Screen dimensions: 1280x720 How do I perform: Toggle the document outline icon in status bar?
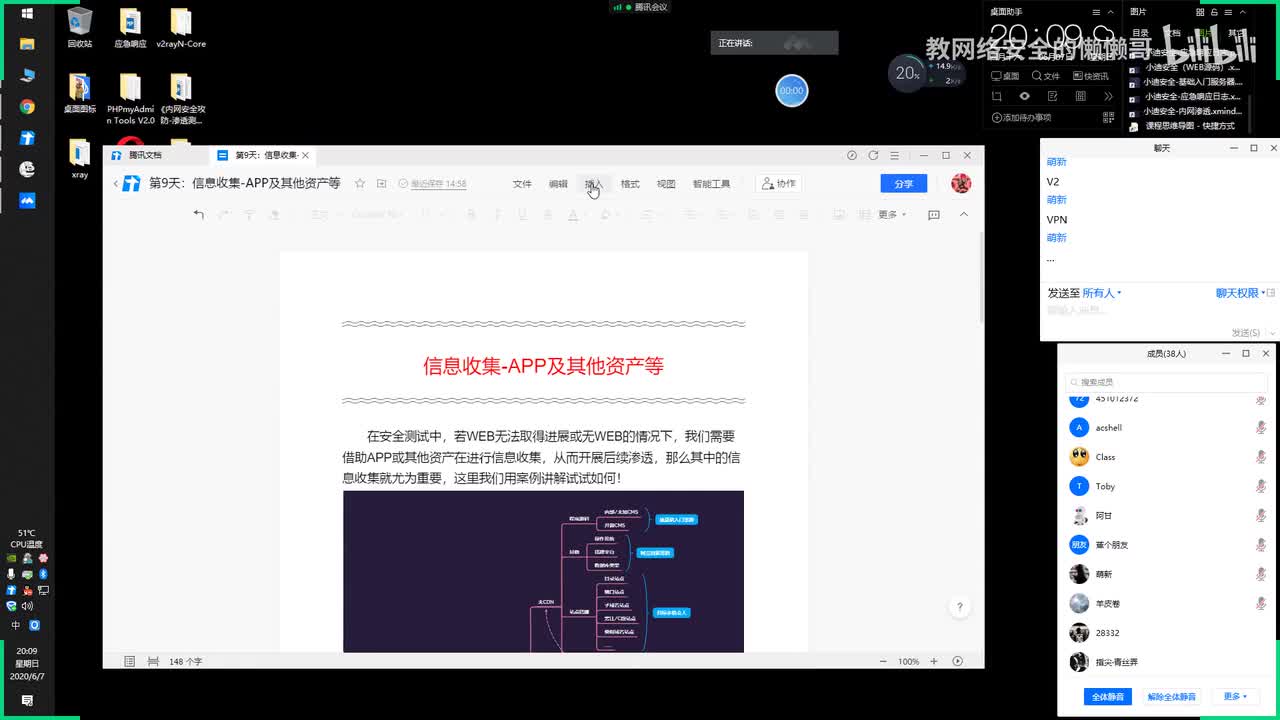pyautogui.click(x=130, y=661)
